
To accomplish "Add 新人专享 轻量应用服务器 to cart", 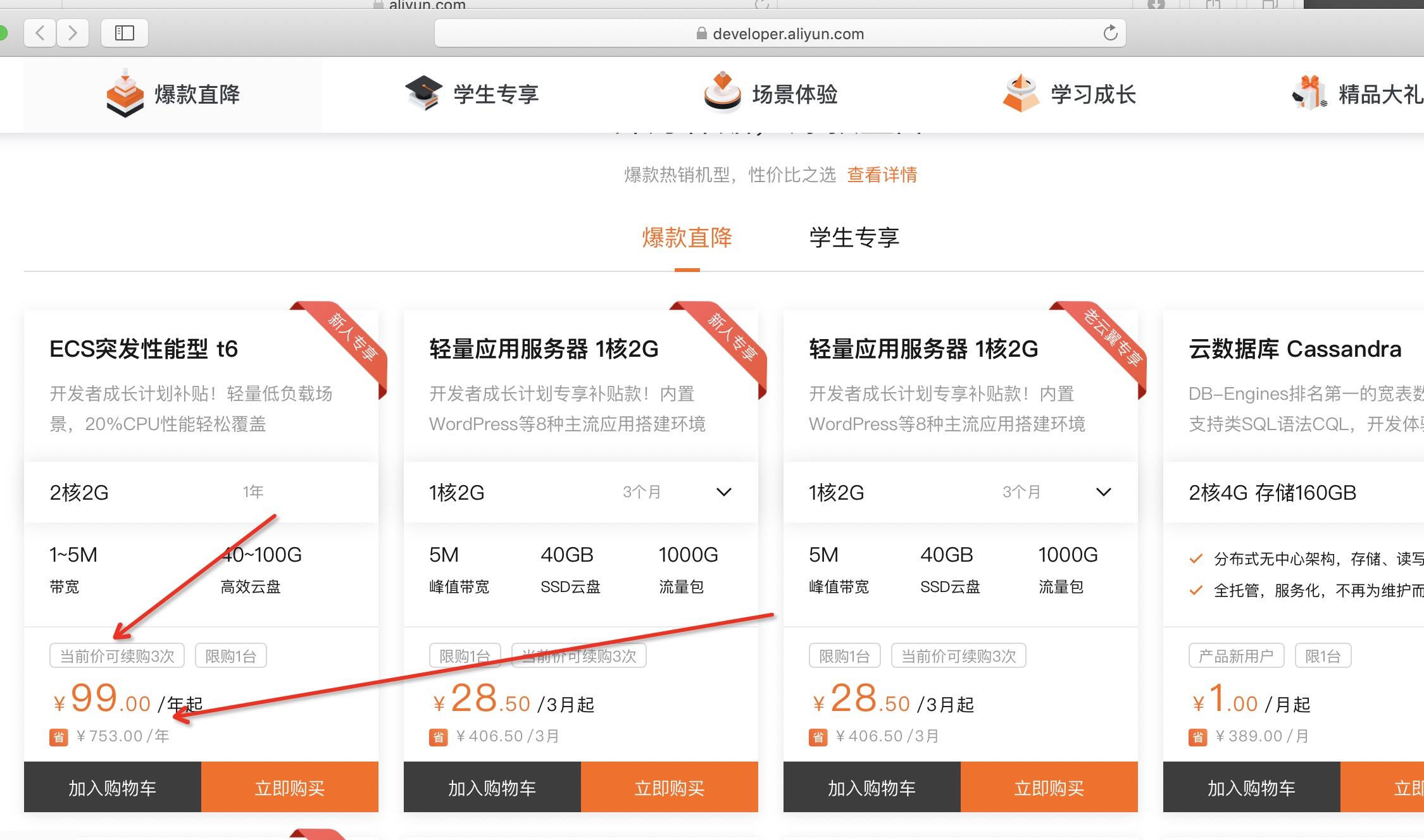I will coord(492,787).
